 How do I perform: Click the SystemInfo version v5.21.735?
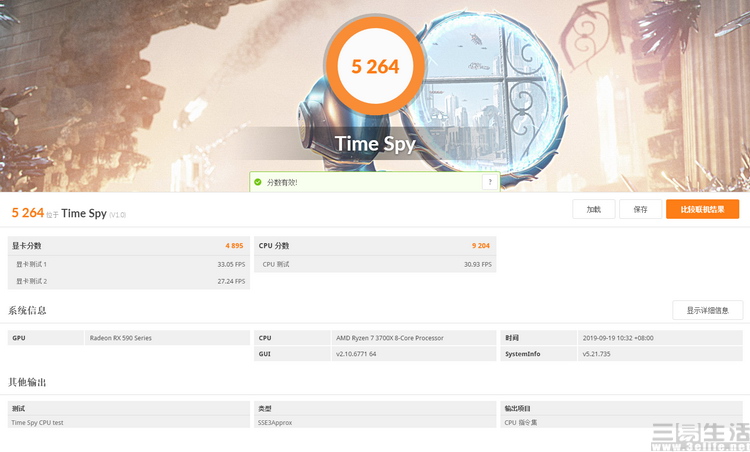click(x=596, y=354)
